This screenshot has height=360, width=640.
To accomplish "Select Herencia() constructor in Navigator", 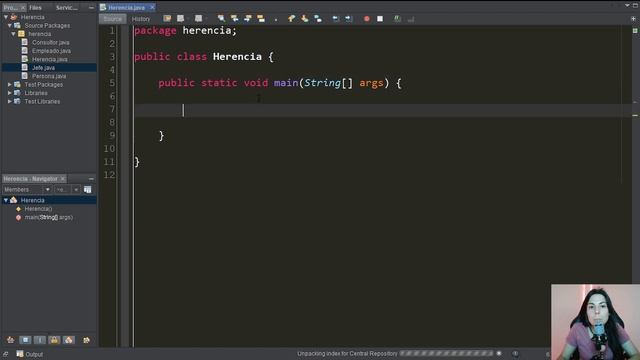I will coord(38,209).
